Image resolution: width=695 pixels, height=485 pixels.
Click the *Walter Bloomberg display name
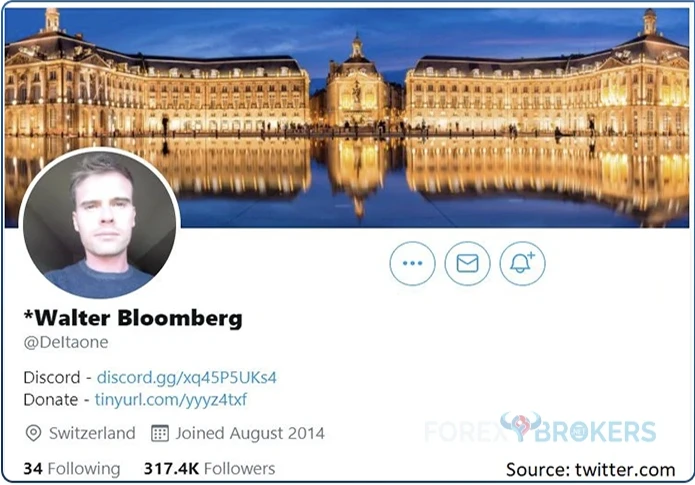pyautogui.click(x=133, y=318)
